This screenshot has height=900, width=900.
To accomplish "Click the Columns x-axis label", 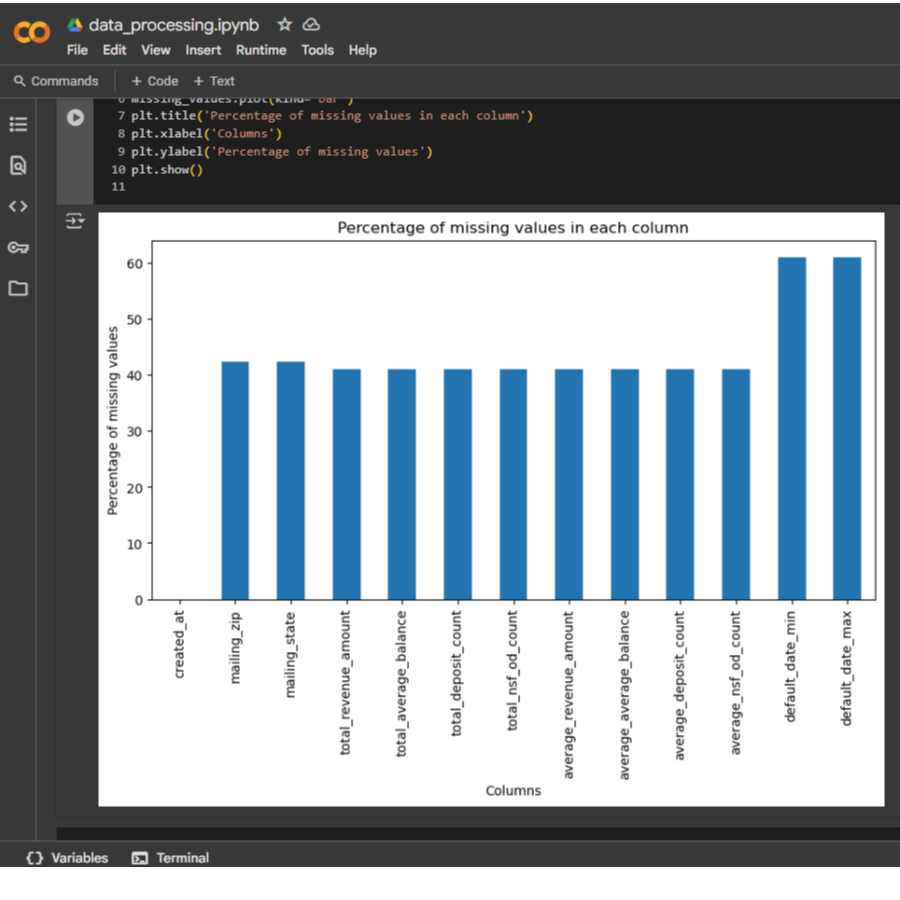I will 513,790.
